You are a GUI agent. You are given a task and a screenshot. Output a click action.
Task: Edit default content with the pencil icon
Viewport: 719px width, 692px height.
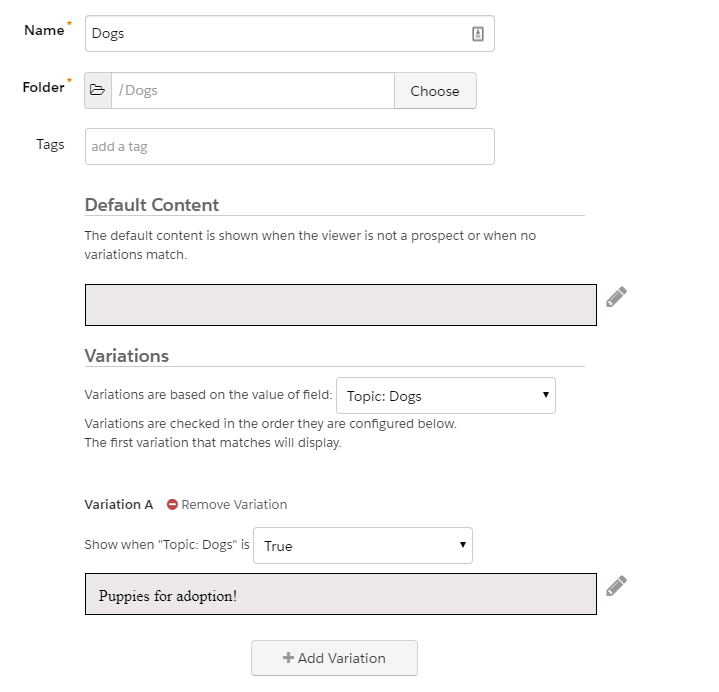coord(616,297)
